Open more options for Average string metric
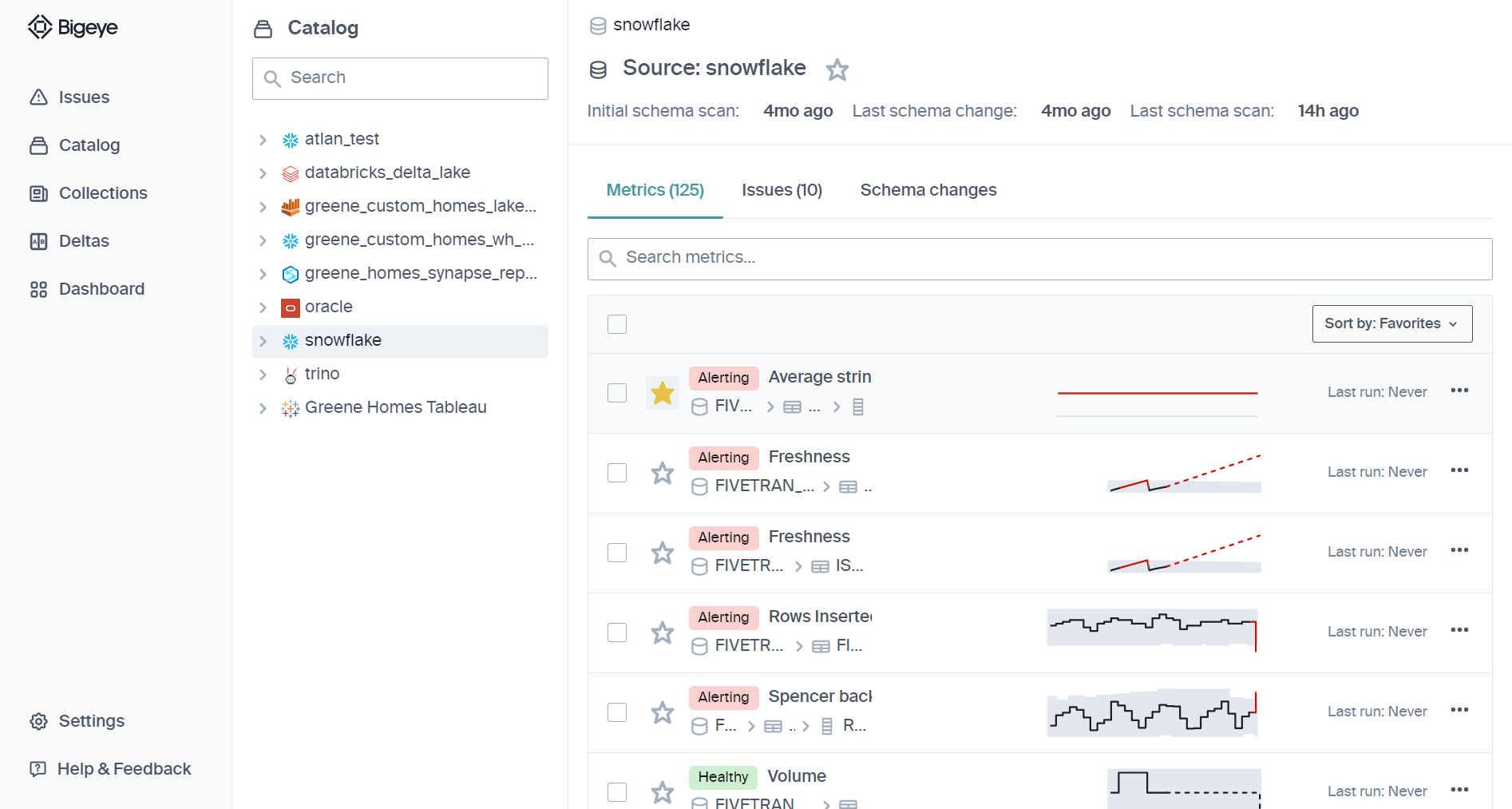The height and width of the screenshot is (809, 1512). click(1460, 391)
